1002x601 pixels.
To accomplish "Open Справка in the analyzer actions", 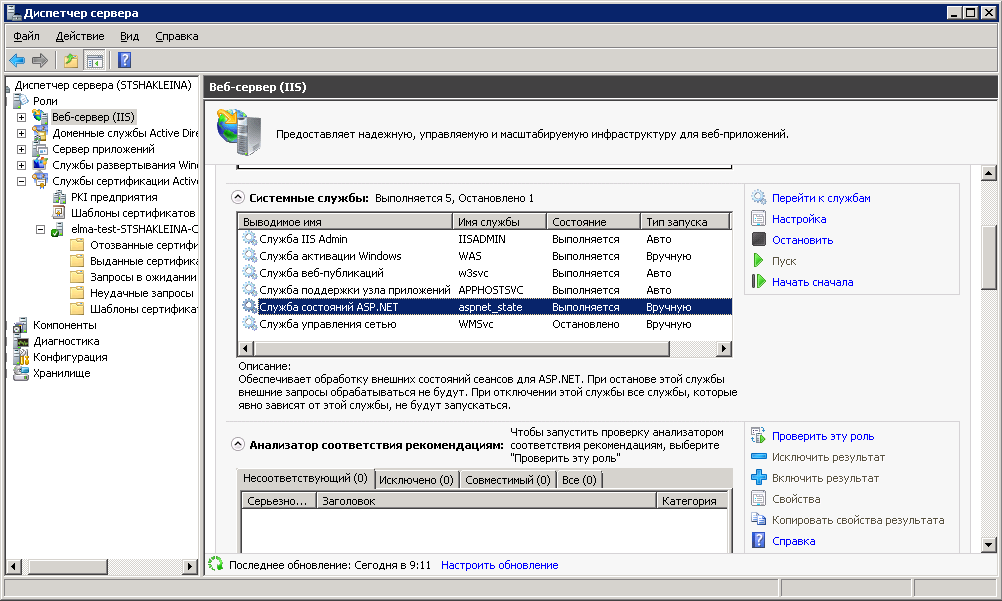I will point(793,541).
